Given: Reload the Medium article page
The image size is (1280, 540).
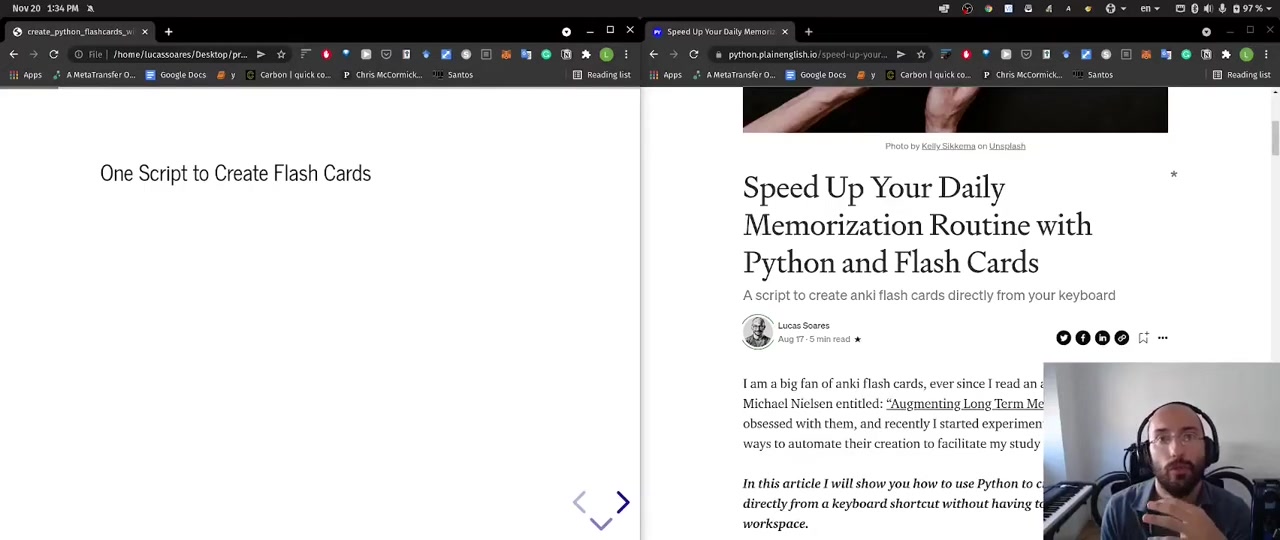Looking at the screenshot, I should (x=693, y=54).
